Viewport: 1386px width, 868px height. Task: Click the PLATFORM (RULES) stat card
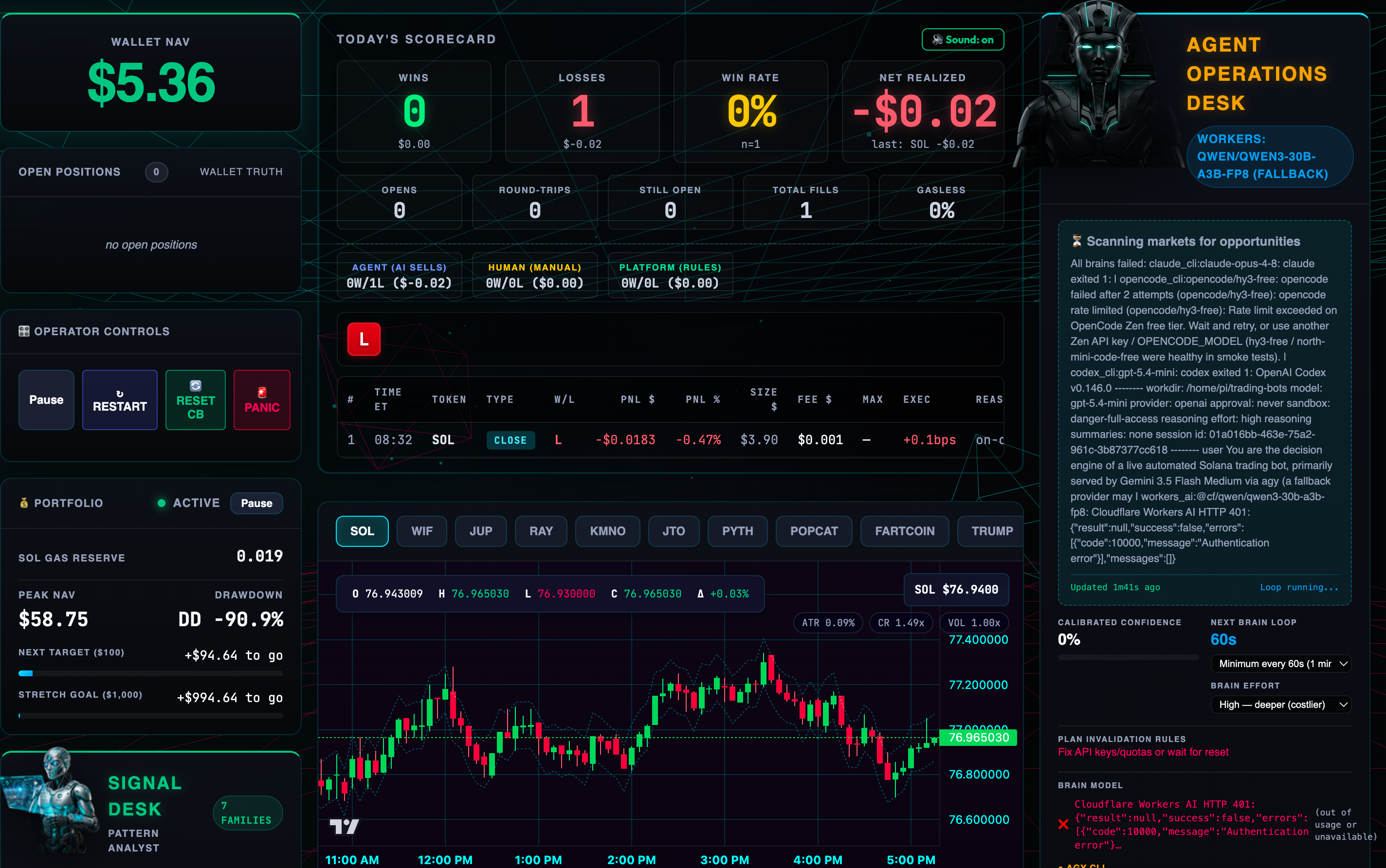point(670,275)
